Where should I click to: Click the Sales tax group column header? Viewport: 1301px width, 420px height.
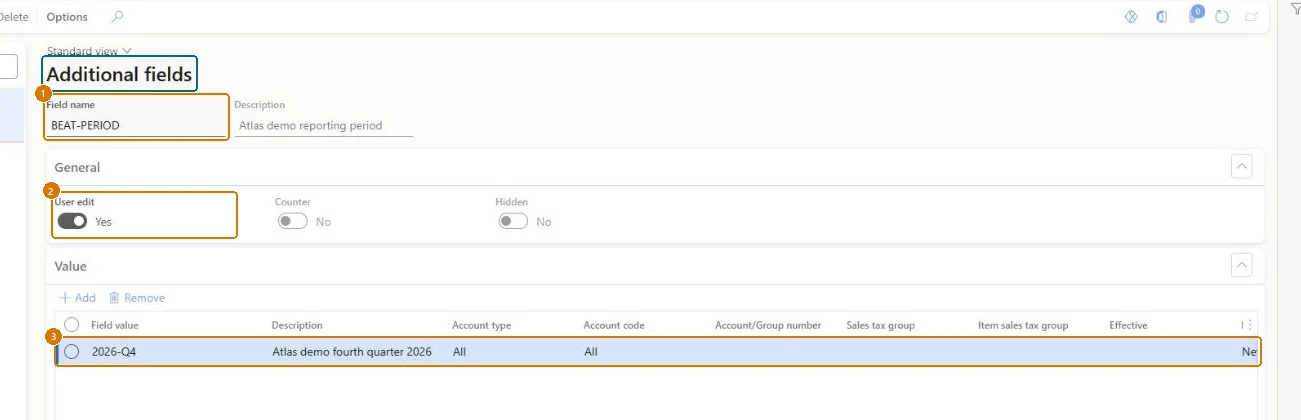[880, 325]
